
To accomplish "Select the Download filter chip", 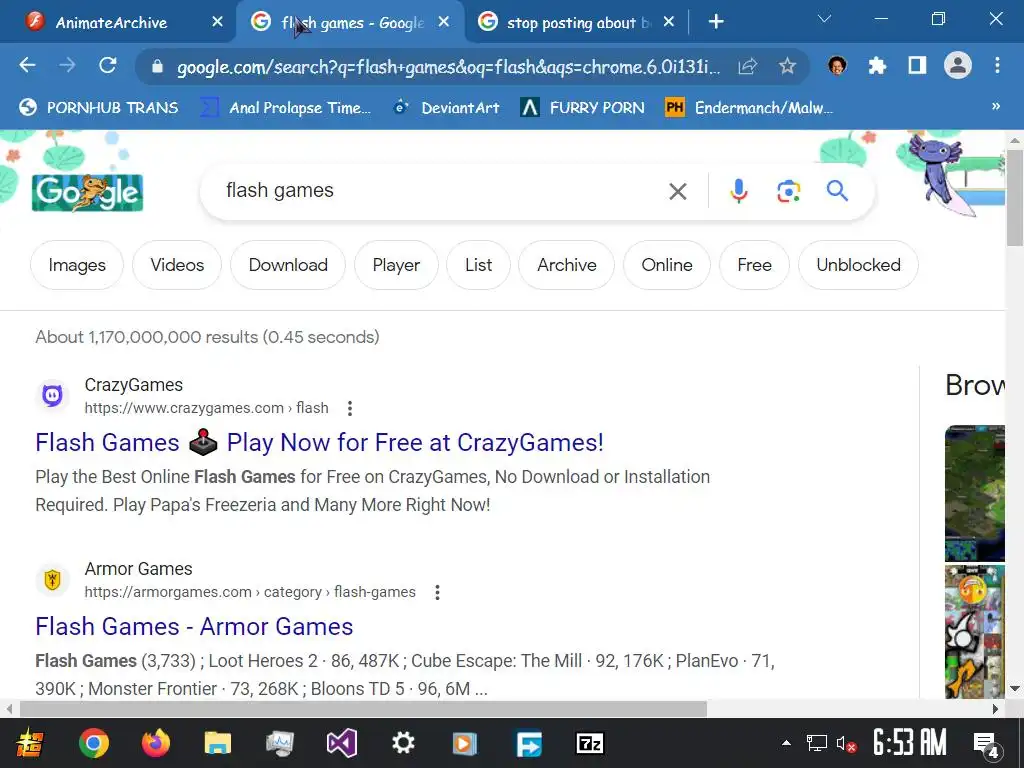I will [288, 265].
